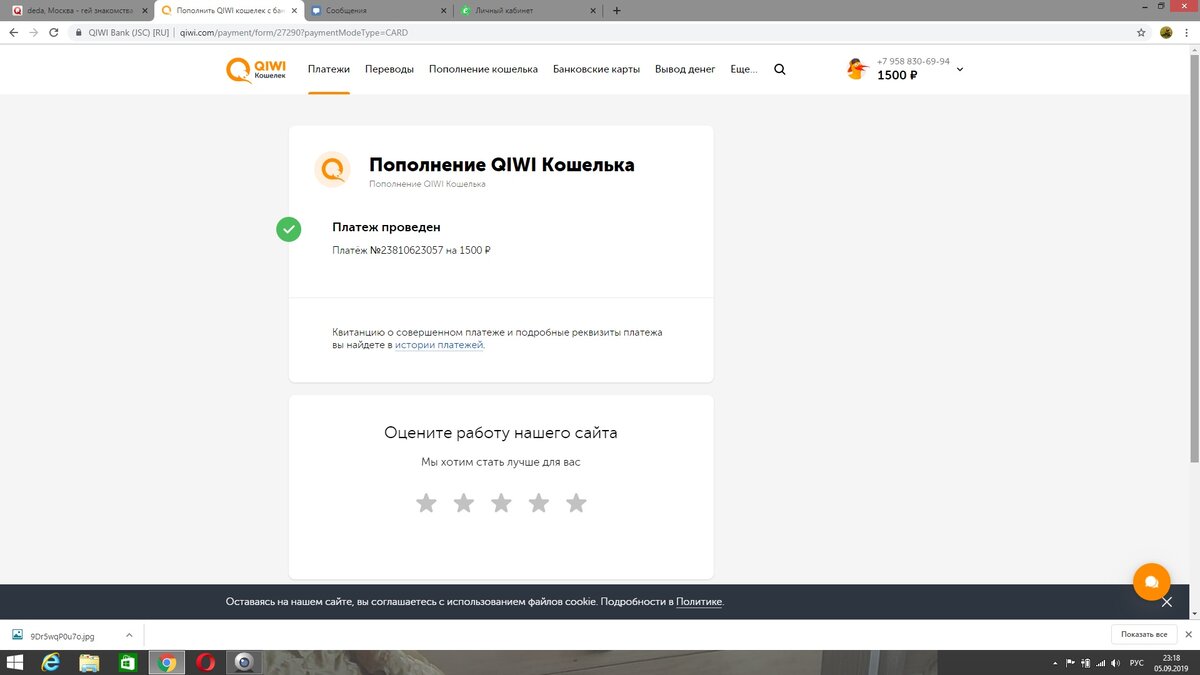1200x675 pixels.
Task: Open the Политике link
Action: pyautogui.click(x=699, y=602)
